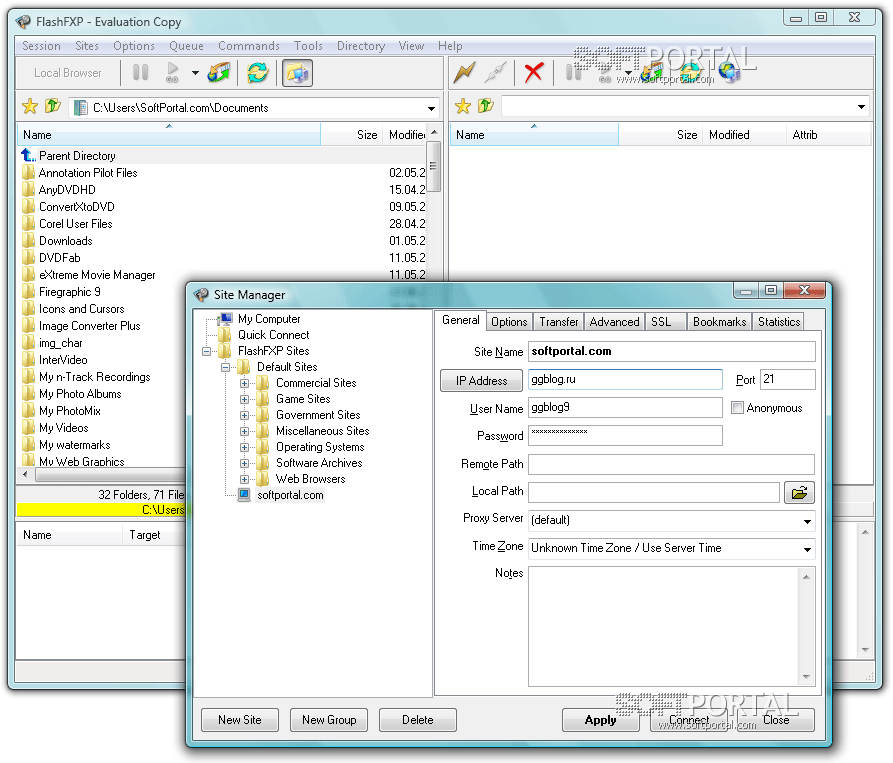Screen dimensions: 893x763
Task: Click the AnyDVDHD folder icon
Action: (x=28, y=189)
